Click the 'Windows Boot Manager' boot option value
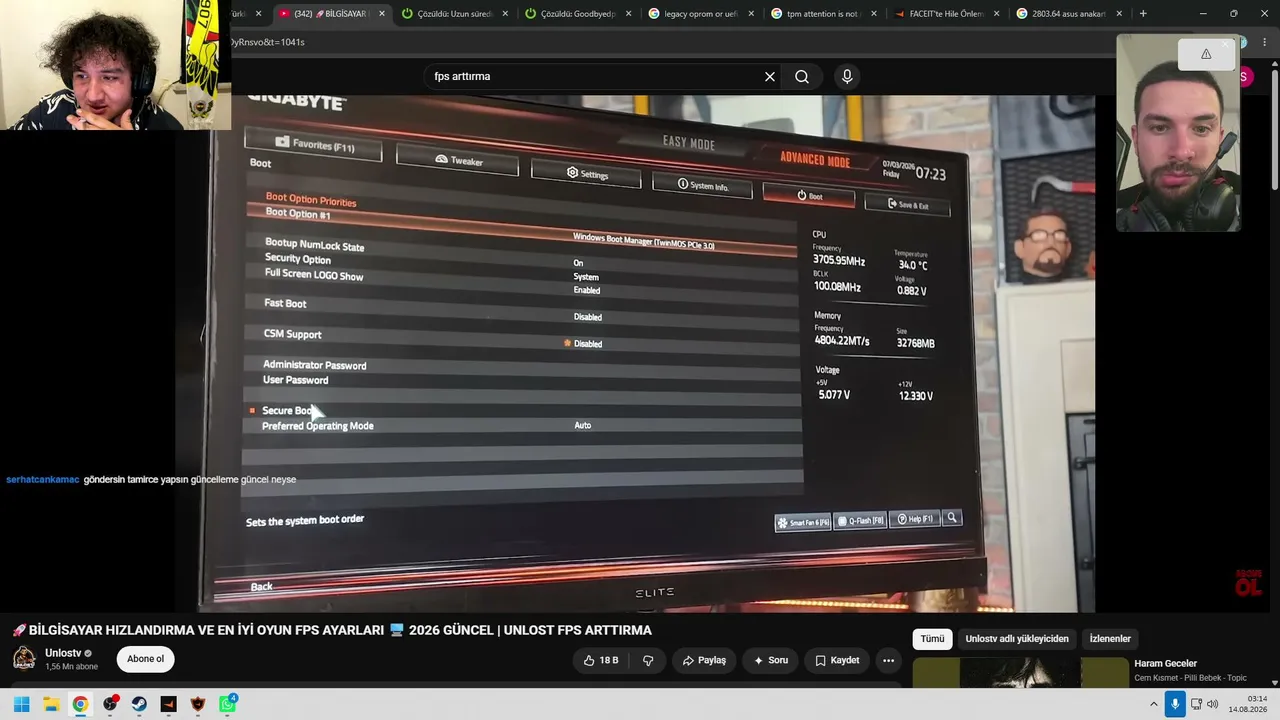The image size is (1280, 720). tap(644, 241)
